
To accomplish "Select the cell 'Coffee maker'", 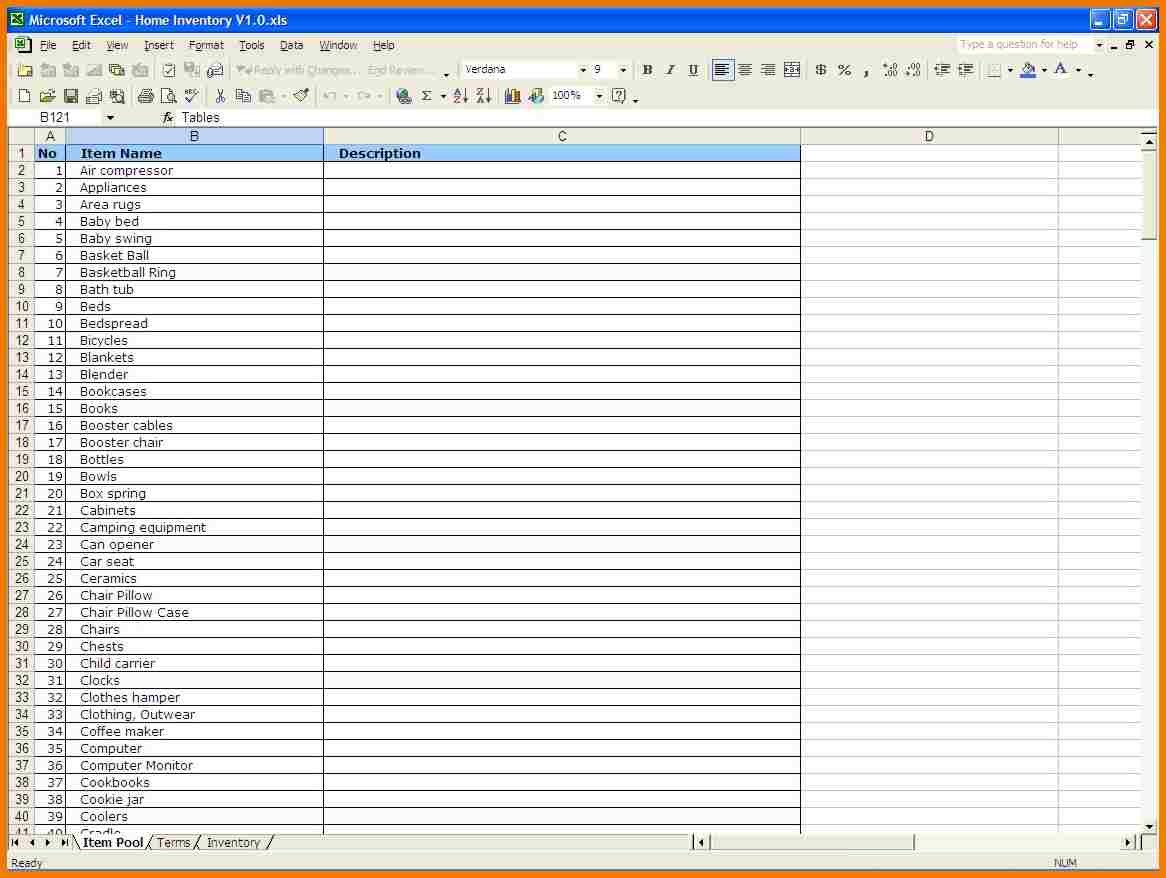I will pyautogui.click(x=194, y=732).
